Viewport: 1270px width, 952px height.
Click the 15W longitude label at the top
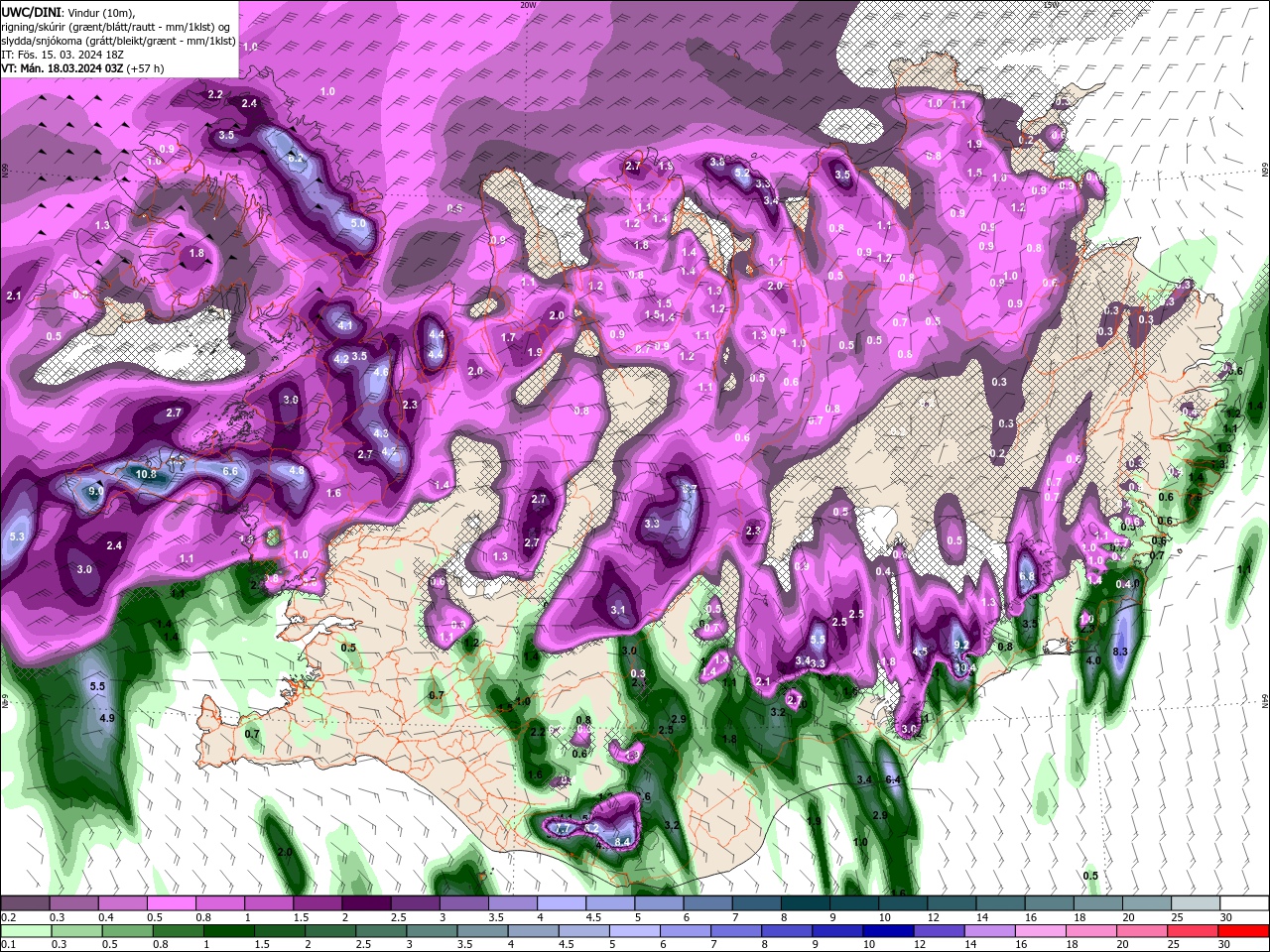[1052, 5]
